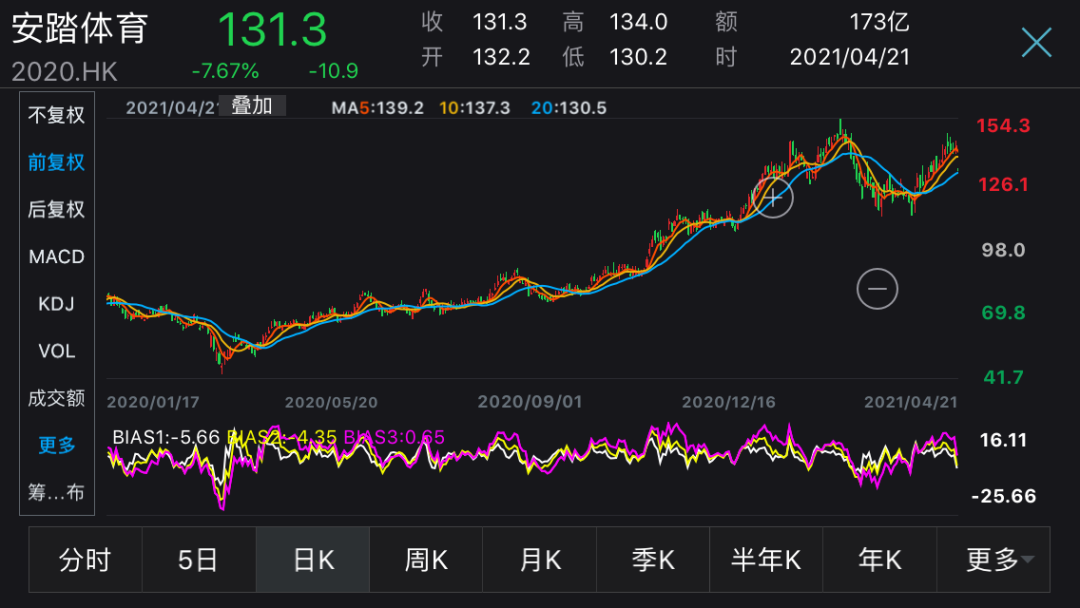Image resolution: width=1080 pixels, height=608 pixels.
Task: Tap the date 2021/04/21 in header
Action: coord(849,57)
